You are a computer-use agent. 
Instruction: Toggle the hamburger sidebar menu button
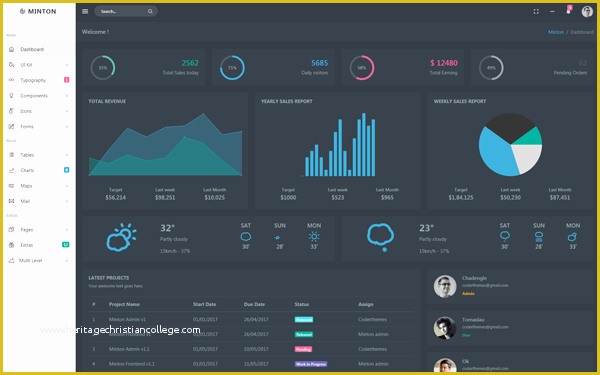[85, 11]
